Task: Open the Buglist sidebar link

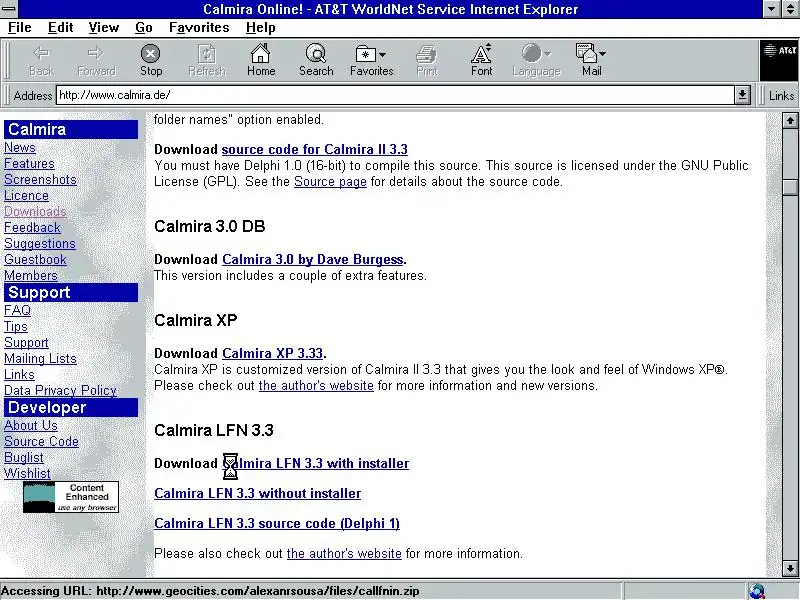Action: (23, 458)
